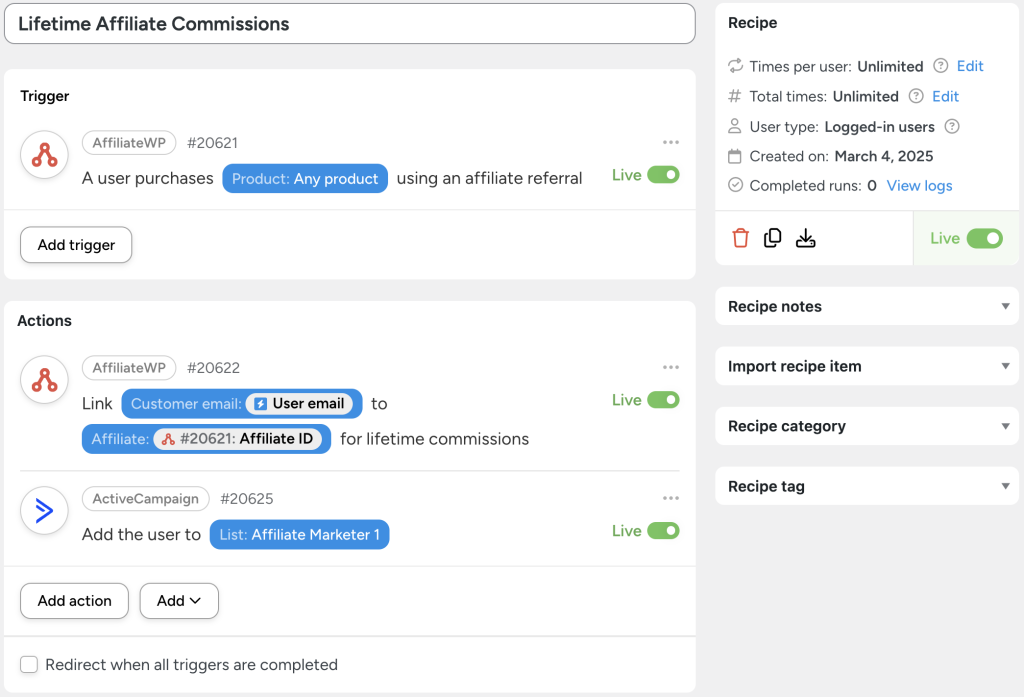Toggle the trigger's Live switch off
The image size is (1024, 697).
(663, 174)
